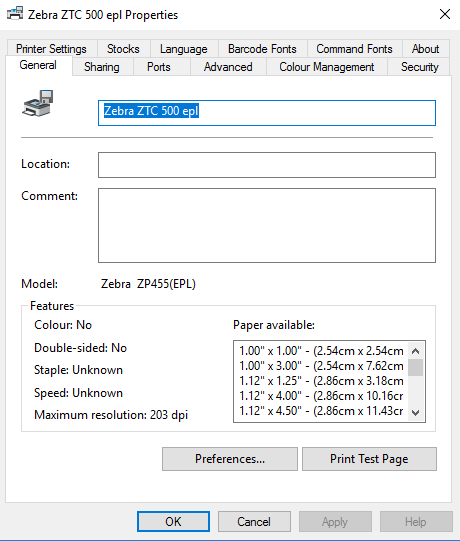This screenshot has height=541, width=460.
Task: Click the paper list down arrow
Action: click(415, 412)
